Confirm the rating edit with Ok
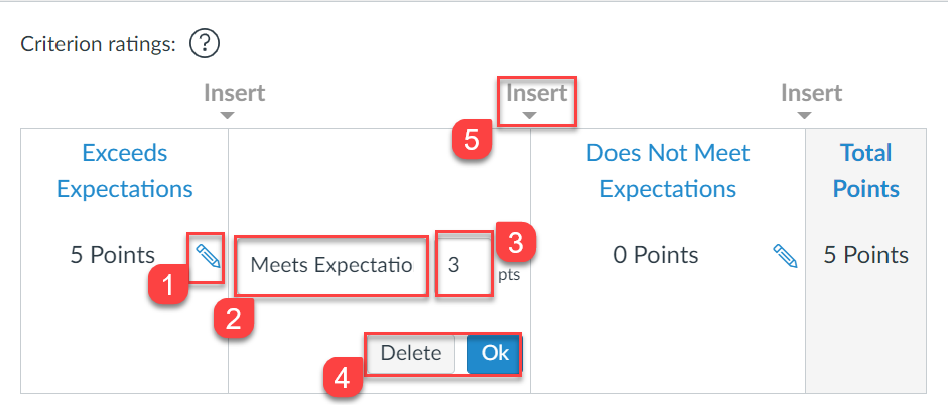Screen dimensions: 948x405 coord(495,353)
